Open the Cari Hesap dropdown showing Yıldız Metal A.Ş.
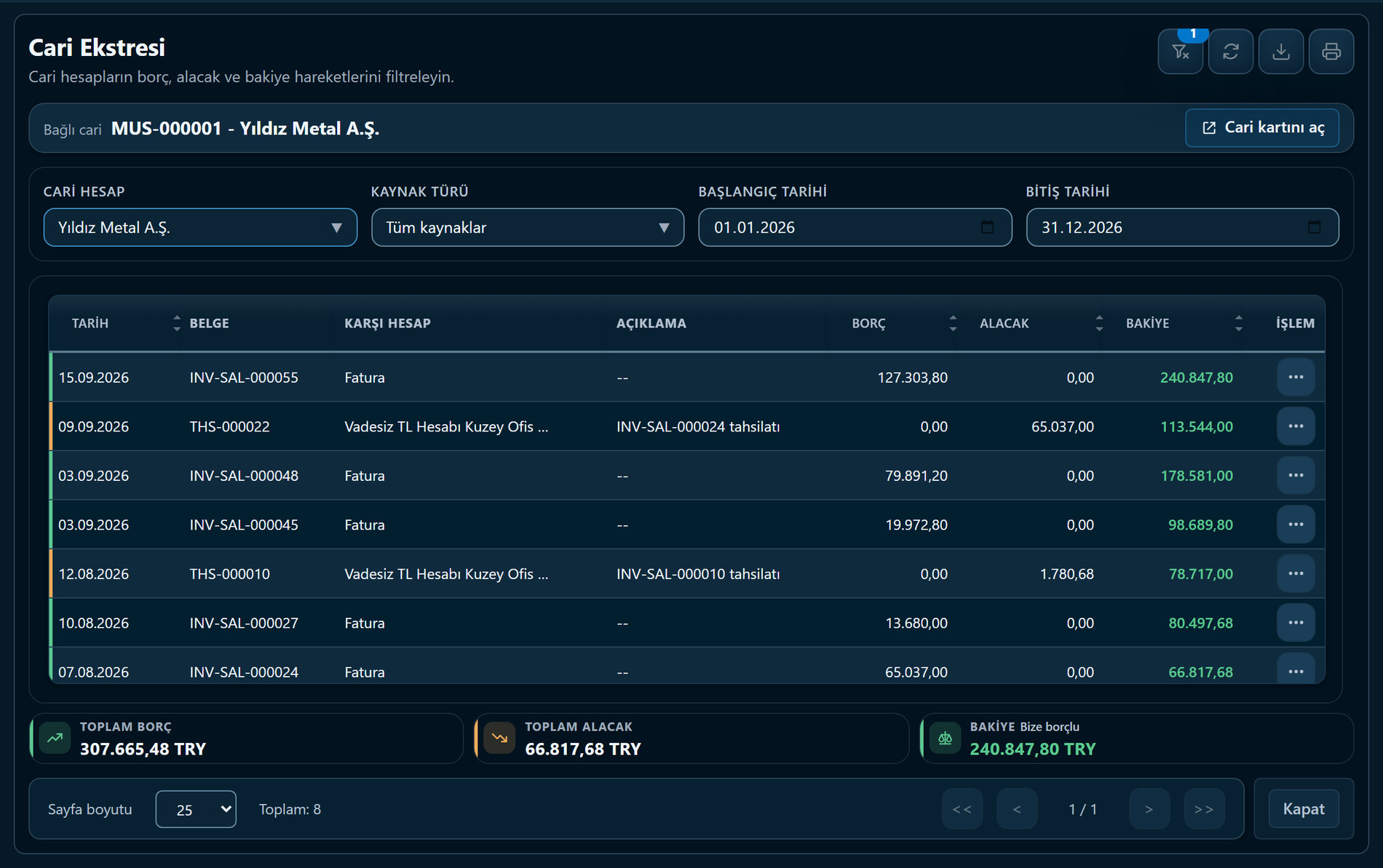 coord(200,228)
